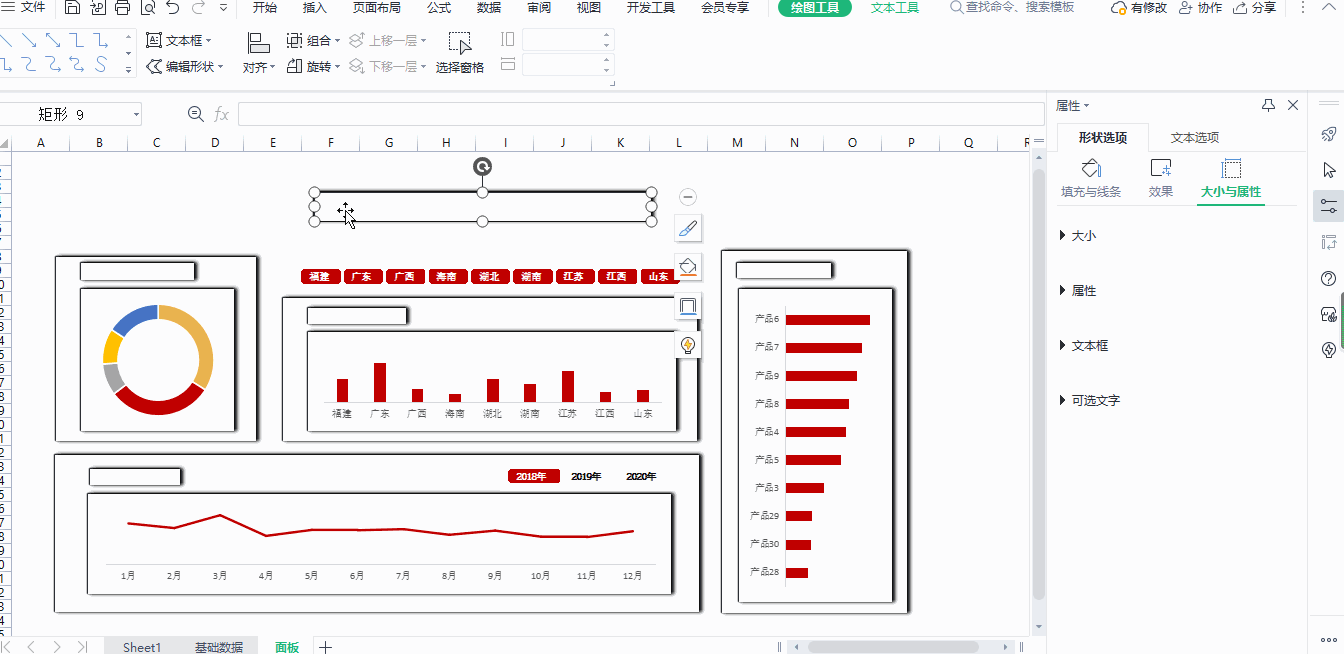This screenshot has height=654, width=1344.
Task: Click the Align (对齐) icon
Action: [x=258, y=43]
